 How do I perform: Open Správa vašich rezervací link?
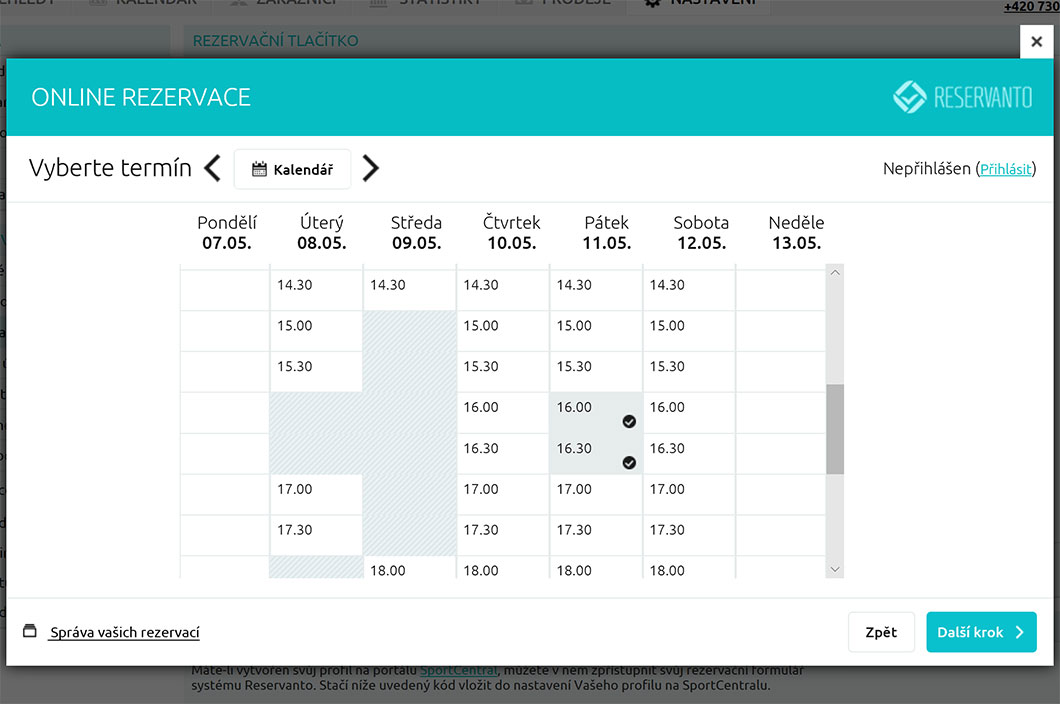pyautogui.click(x=125, y=633)
